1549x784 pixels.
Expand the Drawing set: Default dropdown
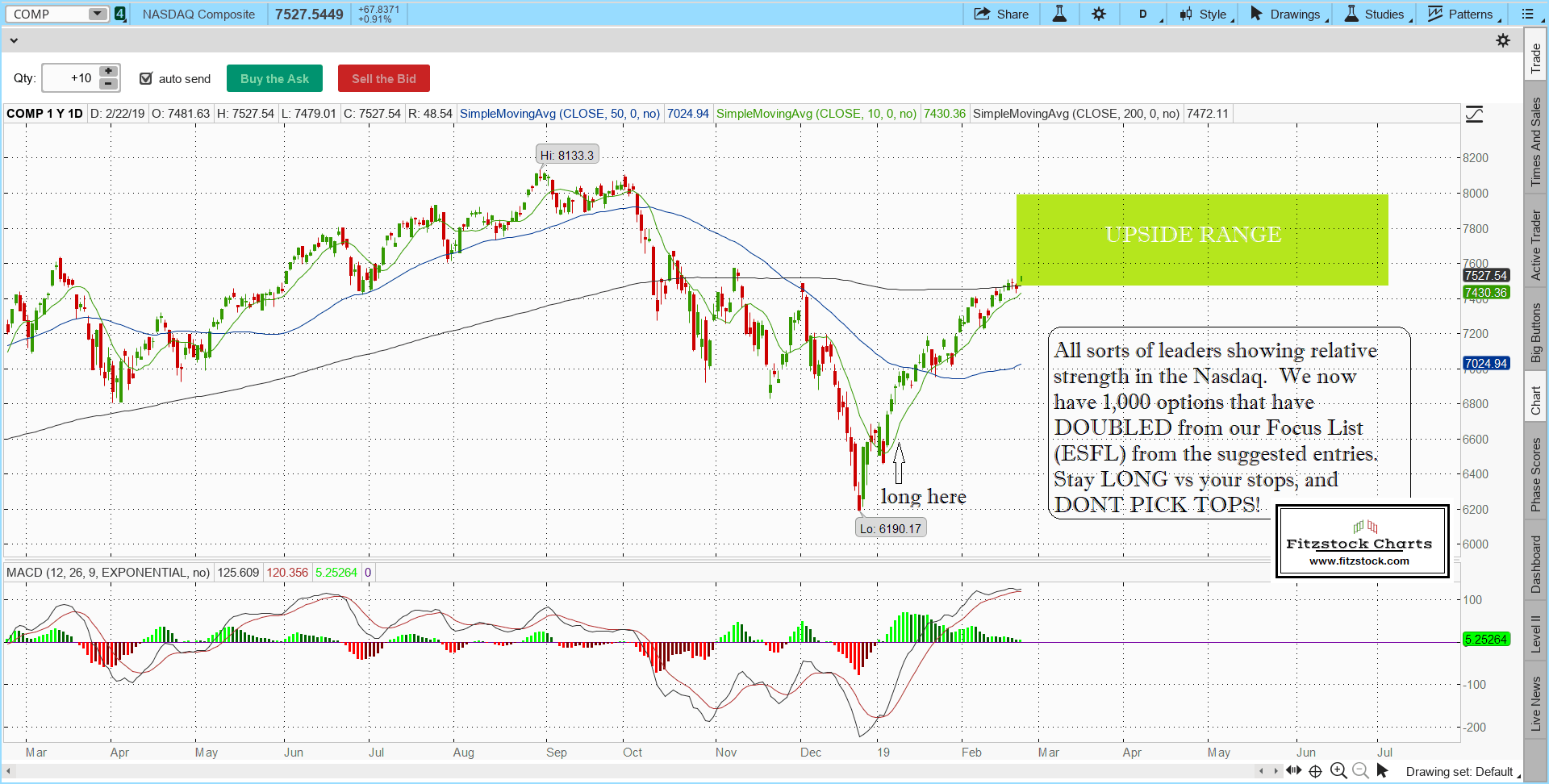1462,772
